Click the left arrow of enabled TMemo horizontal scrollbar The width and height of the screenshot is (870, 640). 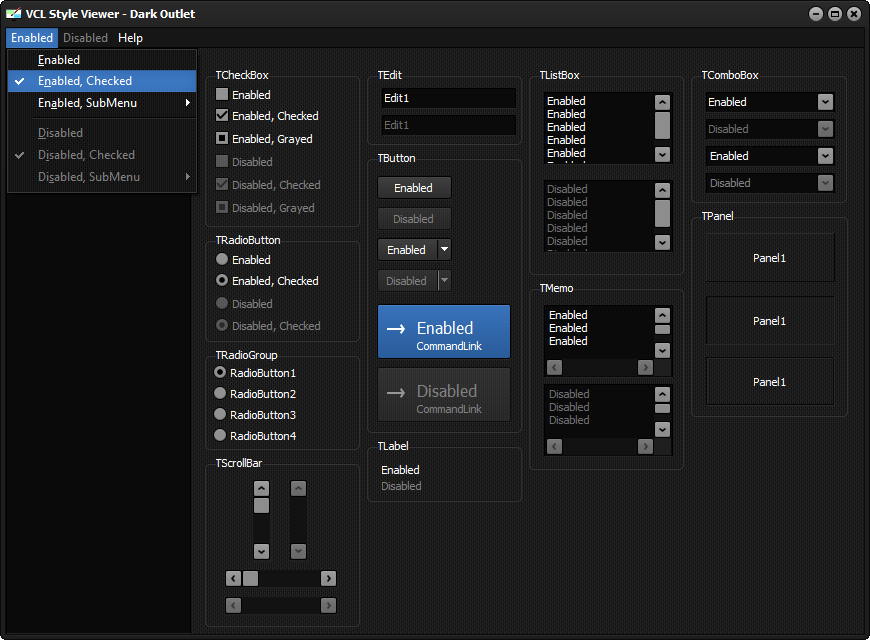[x=554, y=367]
